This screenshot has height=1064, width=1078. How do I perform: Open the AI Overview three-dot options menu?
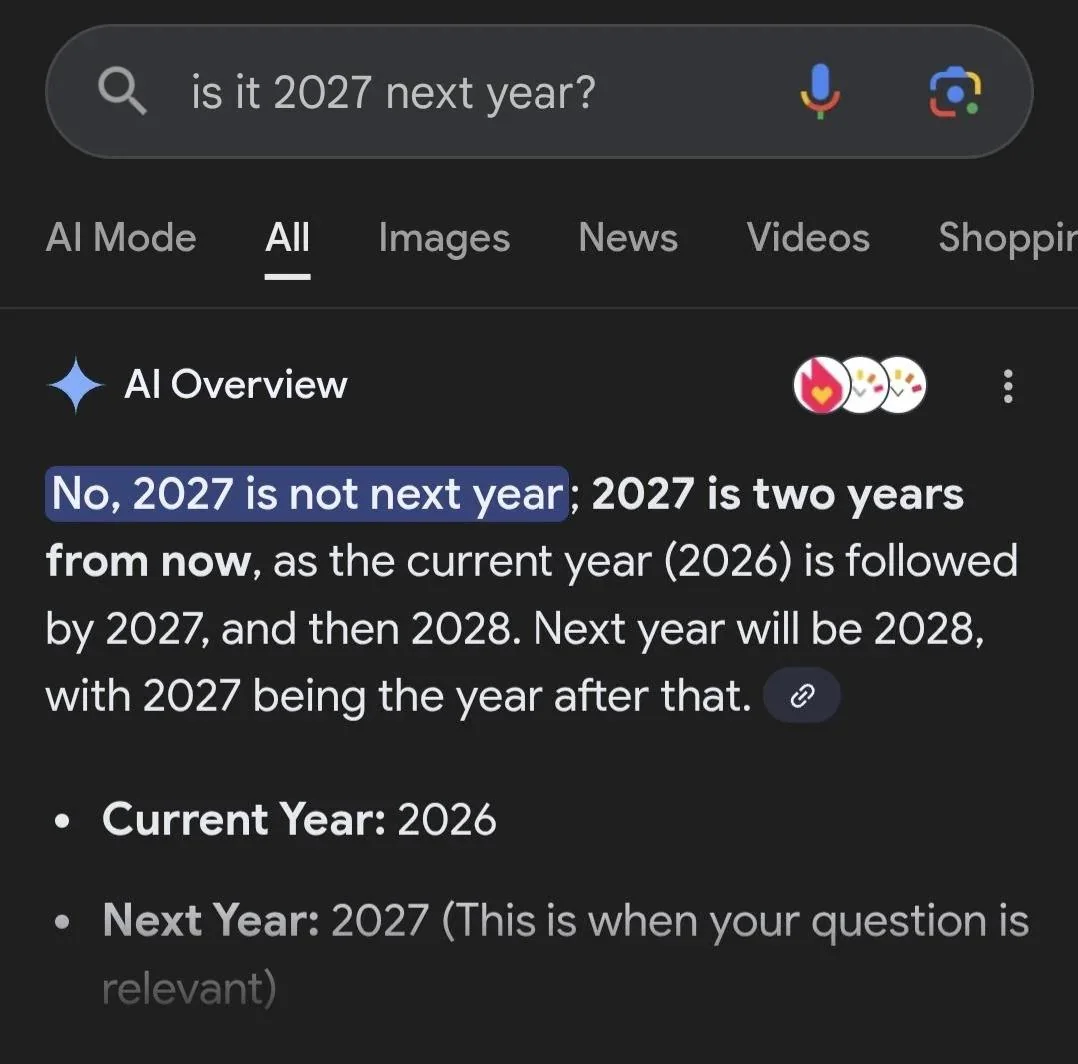pyautogui.click(x=1008, y=386)
